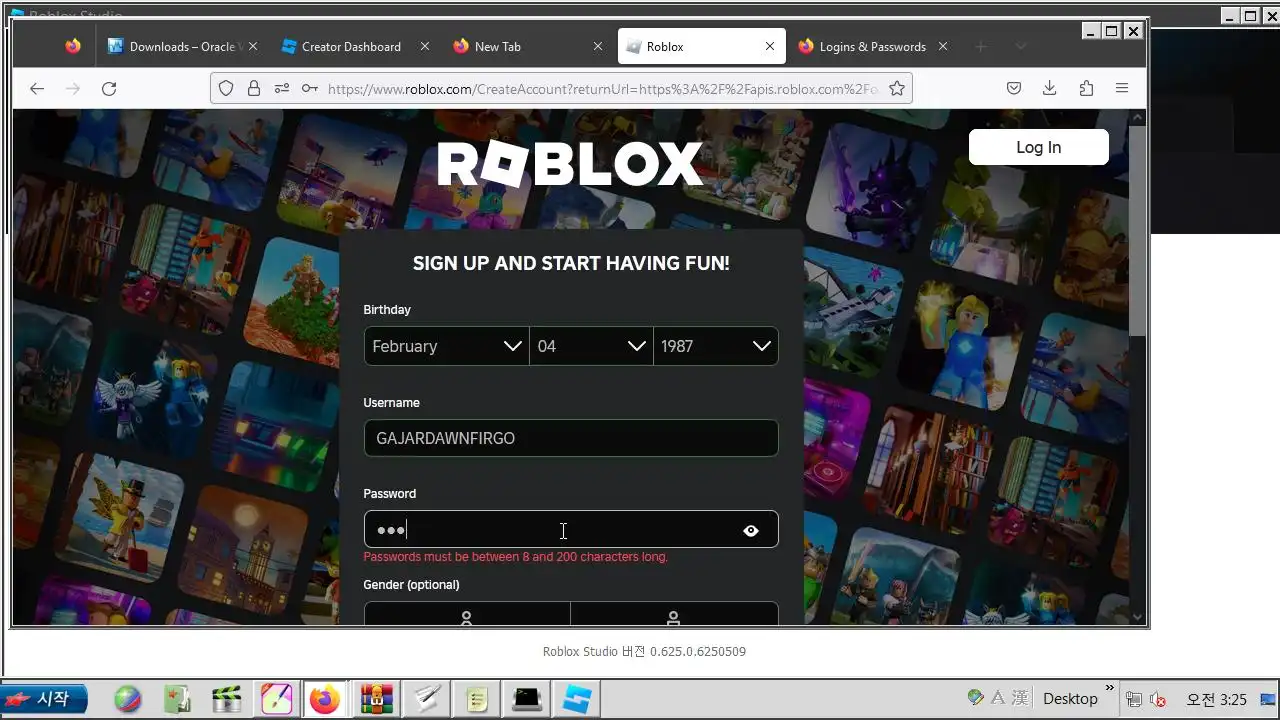Click the Roblox Studio version text
1280x720 pixels.
[644, 651]
